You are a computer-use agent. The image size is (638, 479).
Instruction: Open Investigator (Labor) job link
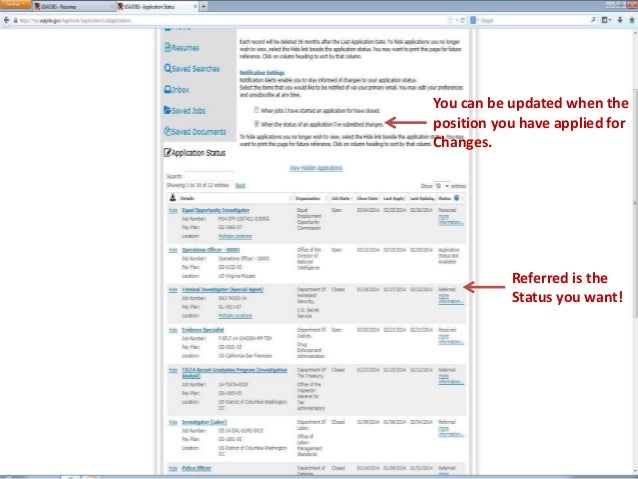pos(204,422)
